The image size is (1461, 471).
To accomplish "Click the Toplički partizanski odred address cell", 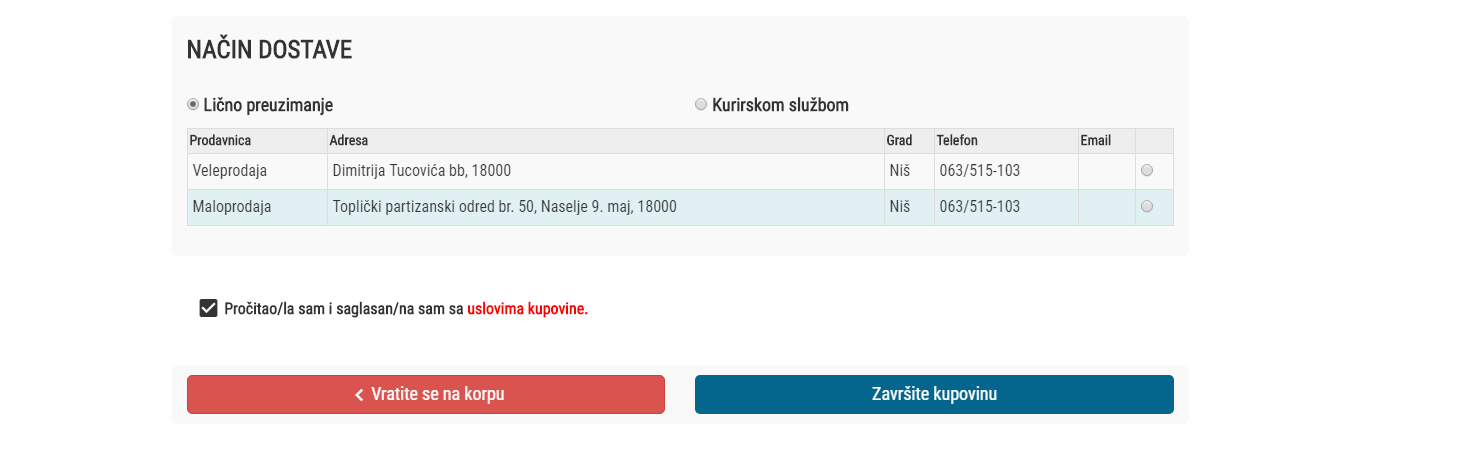I will click(504, 207).
